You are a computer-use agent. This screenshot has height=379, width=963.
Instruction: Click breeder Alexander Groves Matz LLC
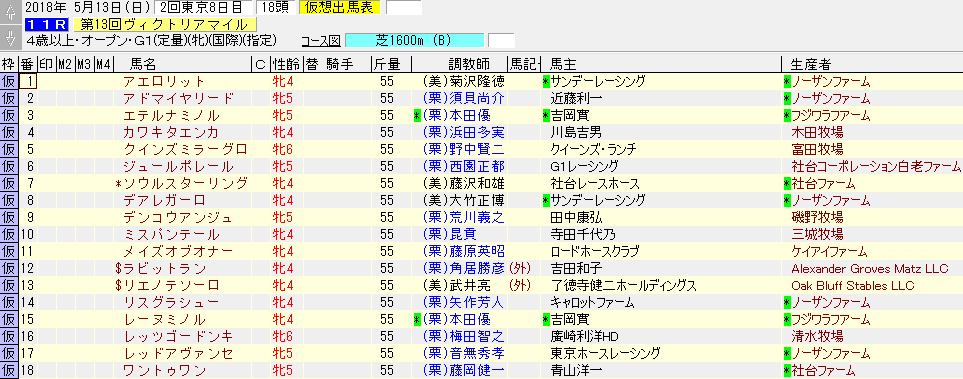870,268
